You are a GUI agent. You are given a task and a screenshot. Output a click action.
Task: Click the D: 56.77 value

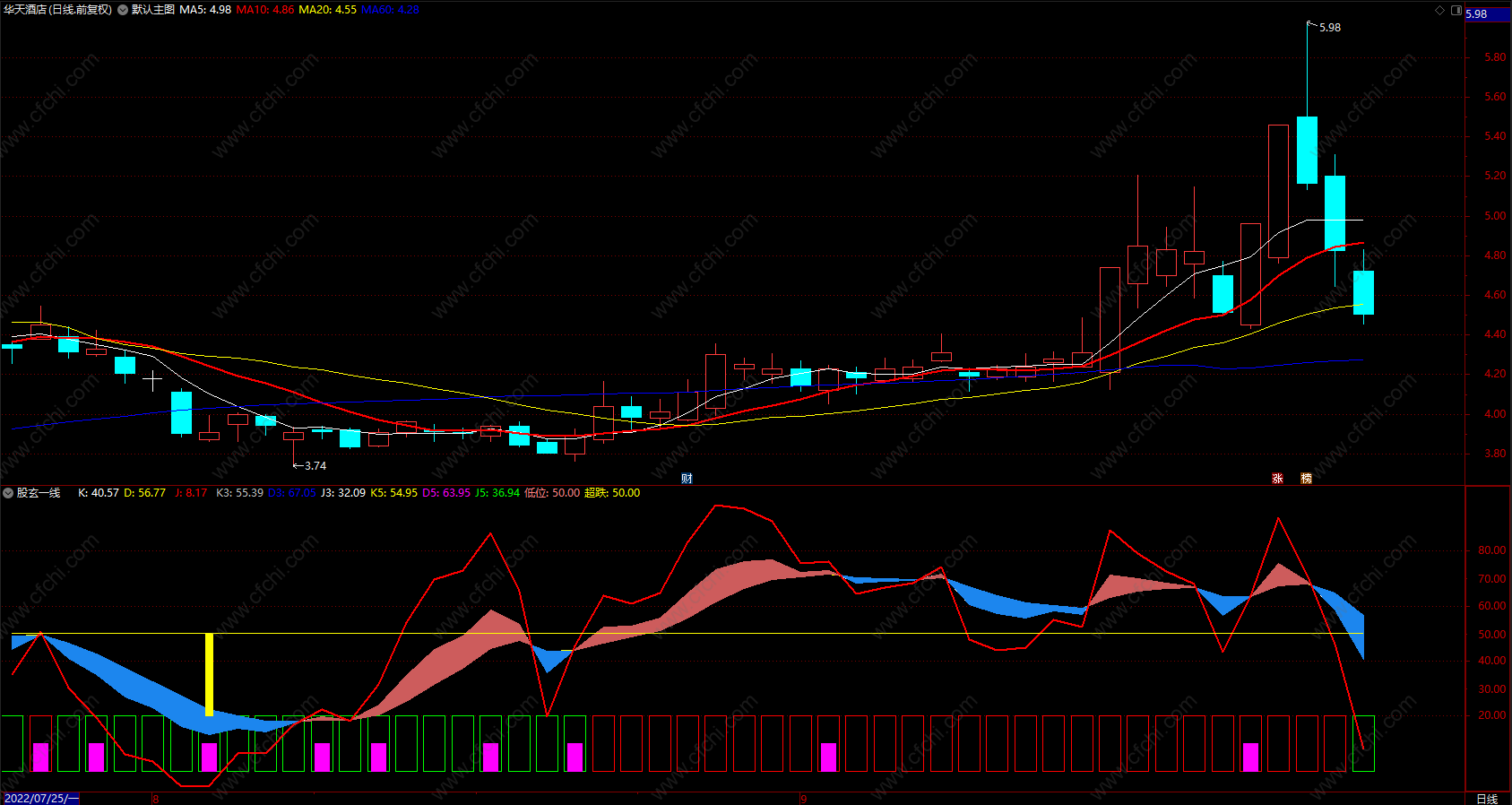click(144, 493)
